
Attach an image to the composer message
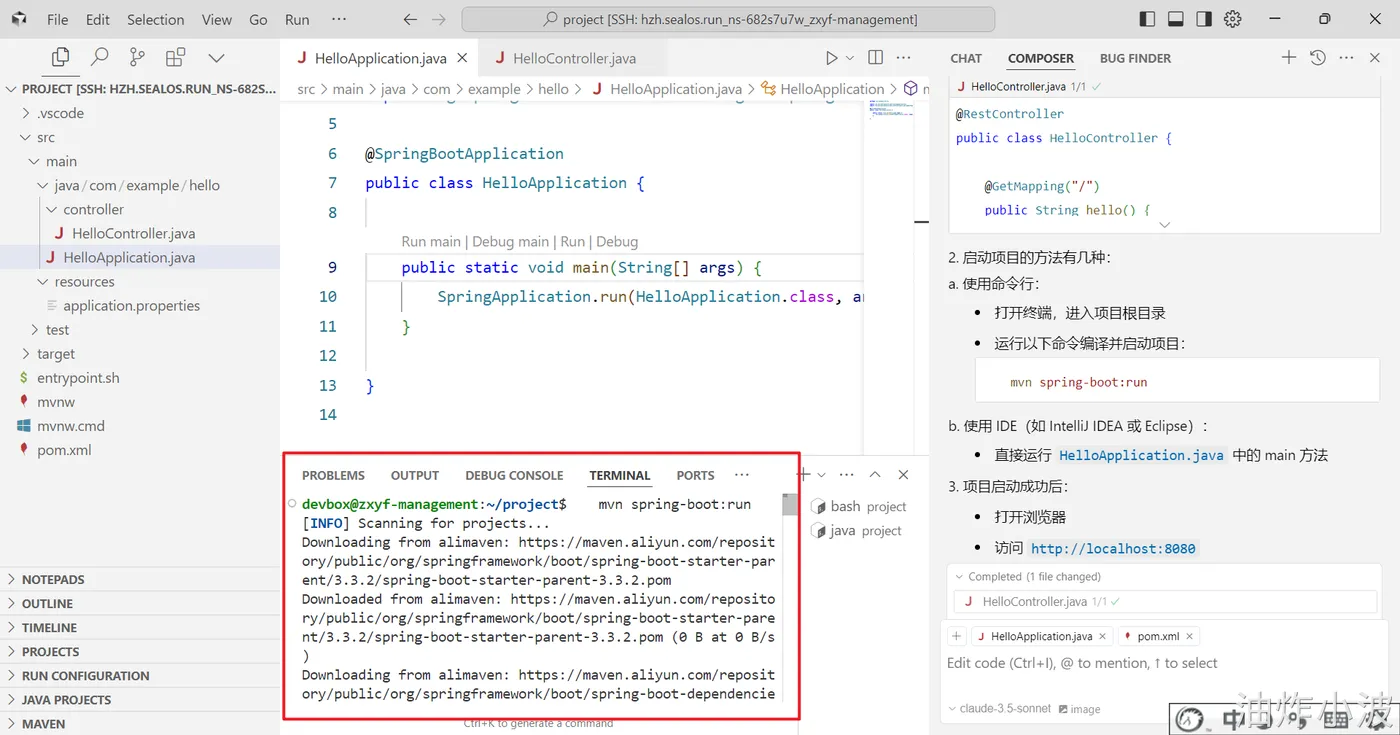(1080, 709)
